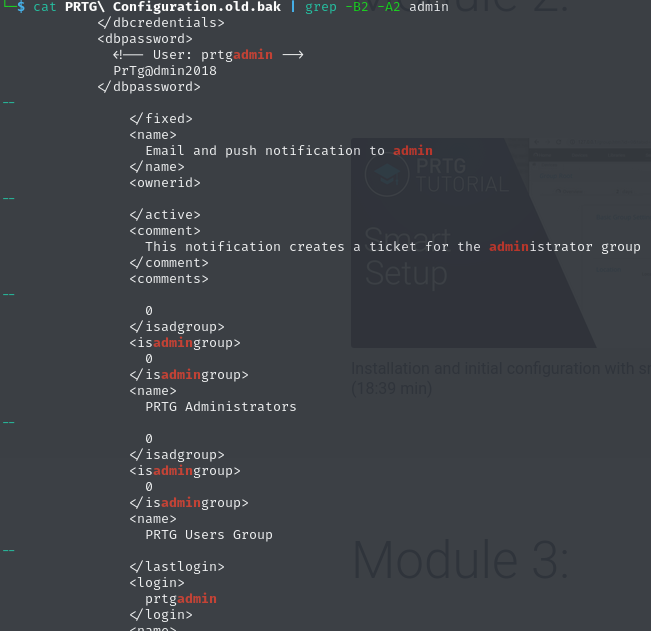Click the '</active>' tag

pyautogui.click(x=165, y=215)
